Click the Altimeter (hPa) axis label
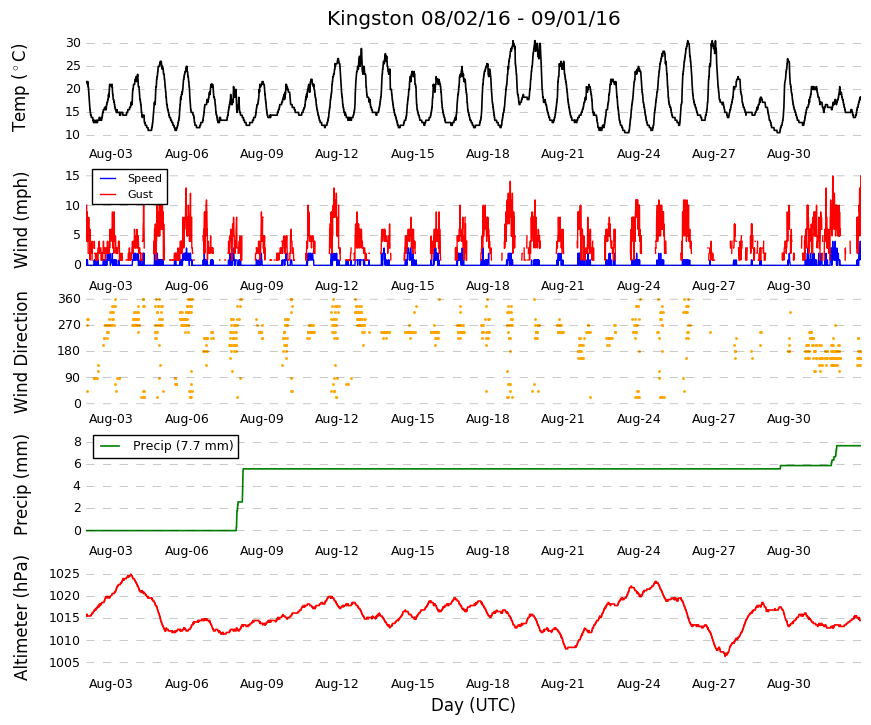Viewport: 871px width, 725px height. click(20, 618)
